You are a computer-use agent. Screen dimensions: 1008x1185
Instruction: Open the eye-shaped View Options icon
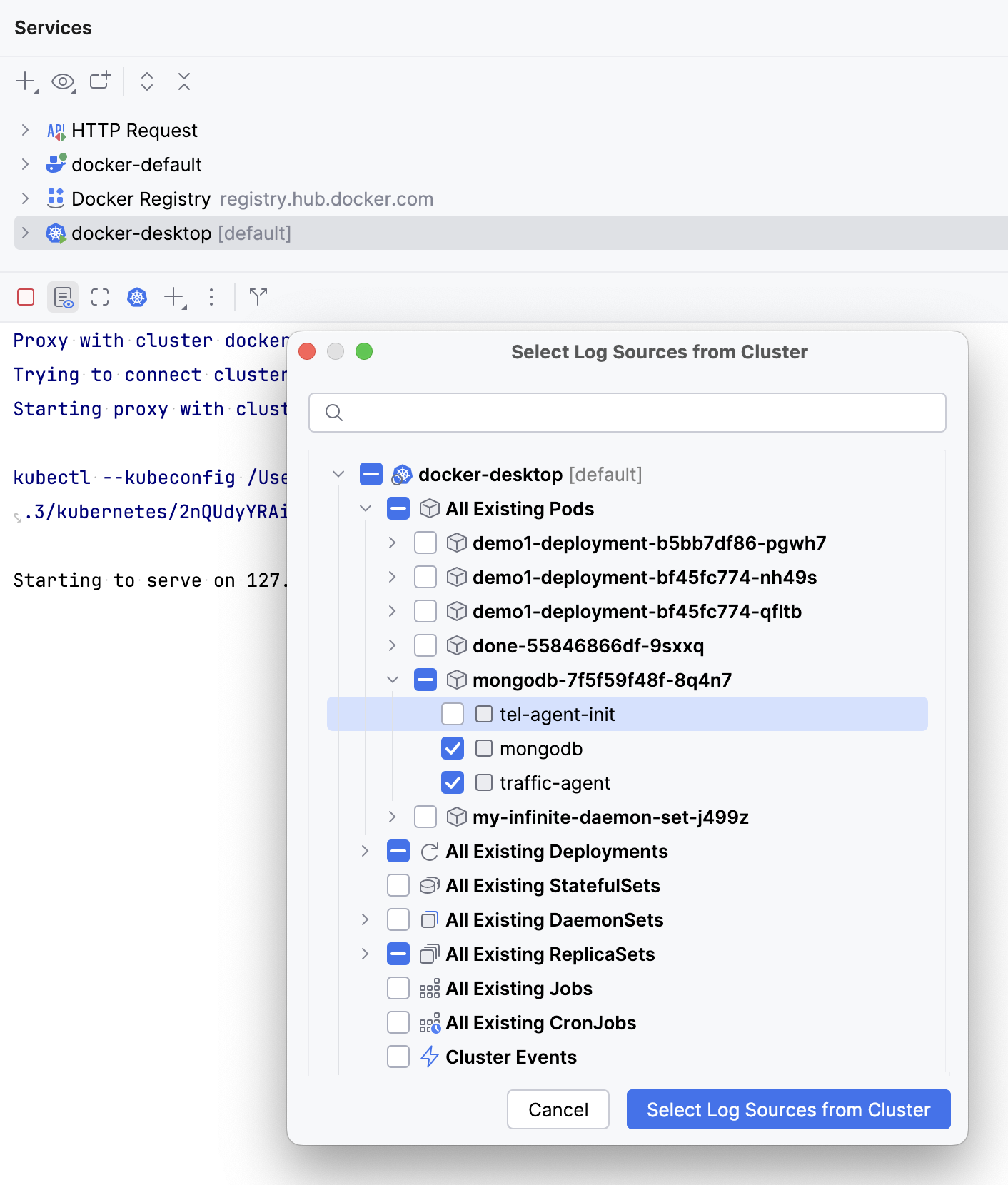coord(63,81)
